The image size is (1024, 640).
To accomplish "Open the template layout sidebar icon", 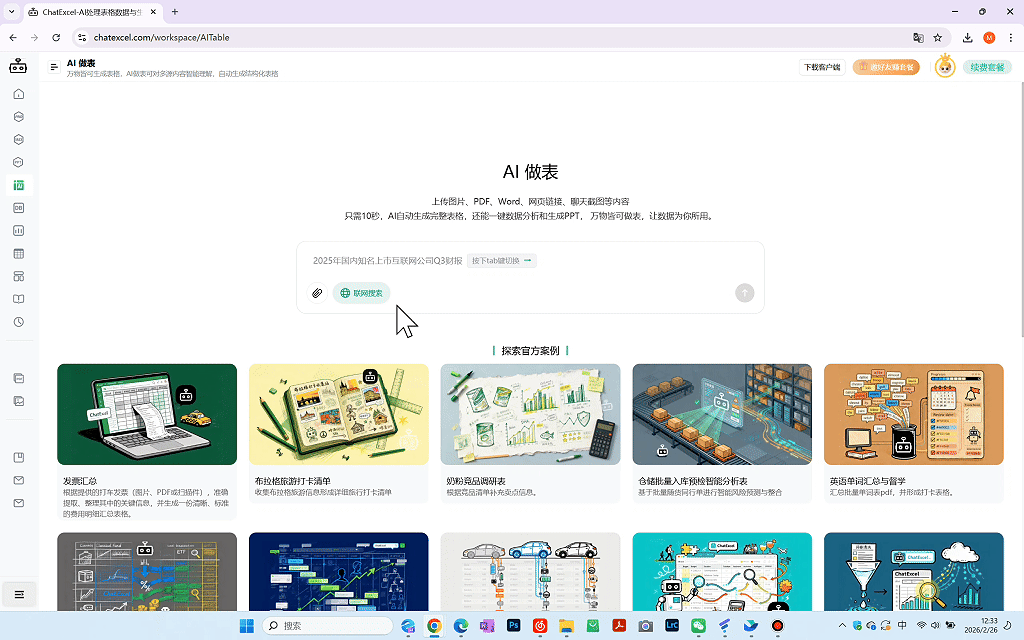I will 19,276.
